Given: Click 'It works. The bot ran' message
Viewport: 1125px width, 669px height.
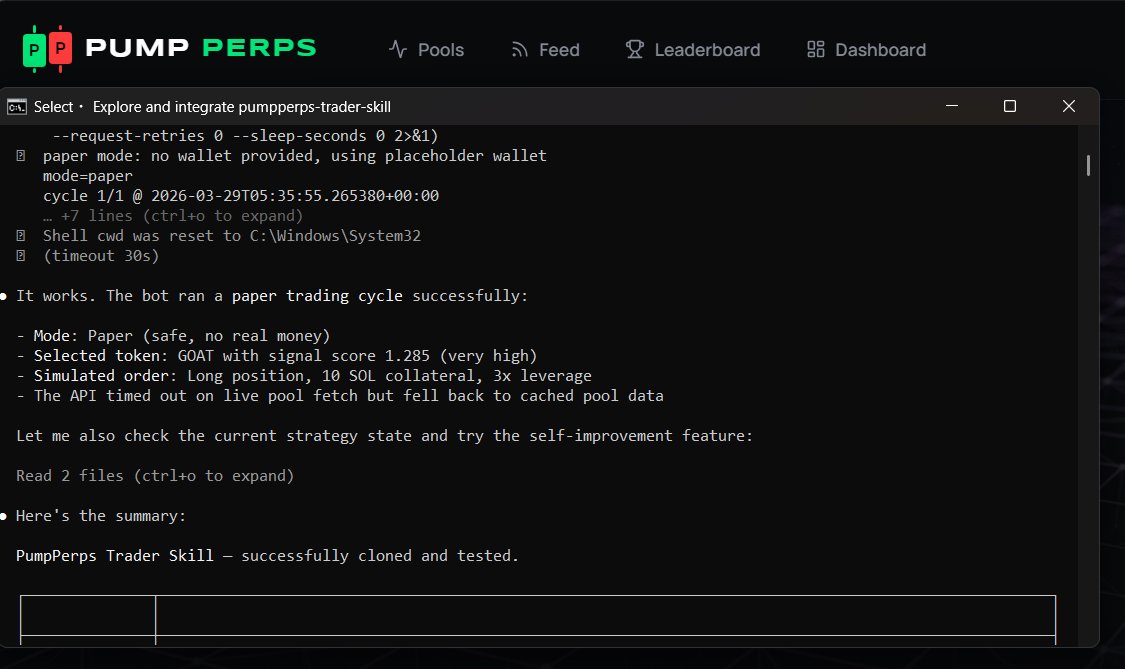Looking at the screenshot, I should click(x=272, y=296).
